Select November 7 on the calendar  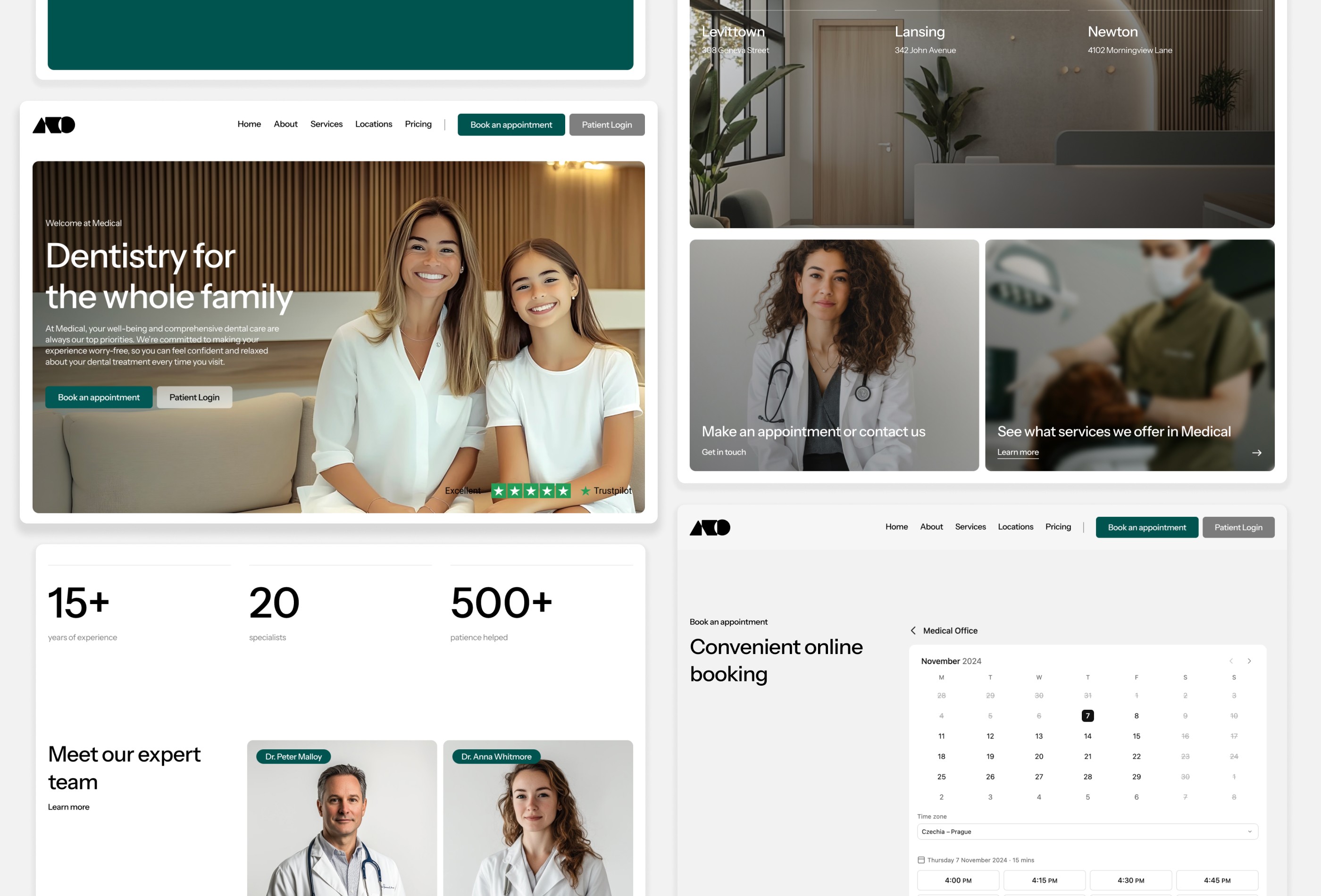(x=1088, y=716)
